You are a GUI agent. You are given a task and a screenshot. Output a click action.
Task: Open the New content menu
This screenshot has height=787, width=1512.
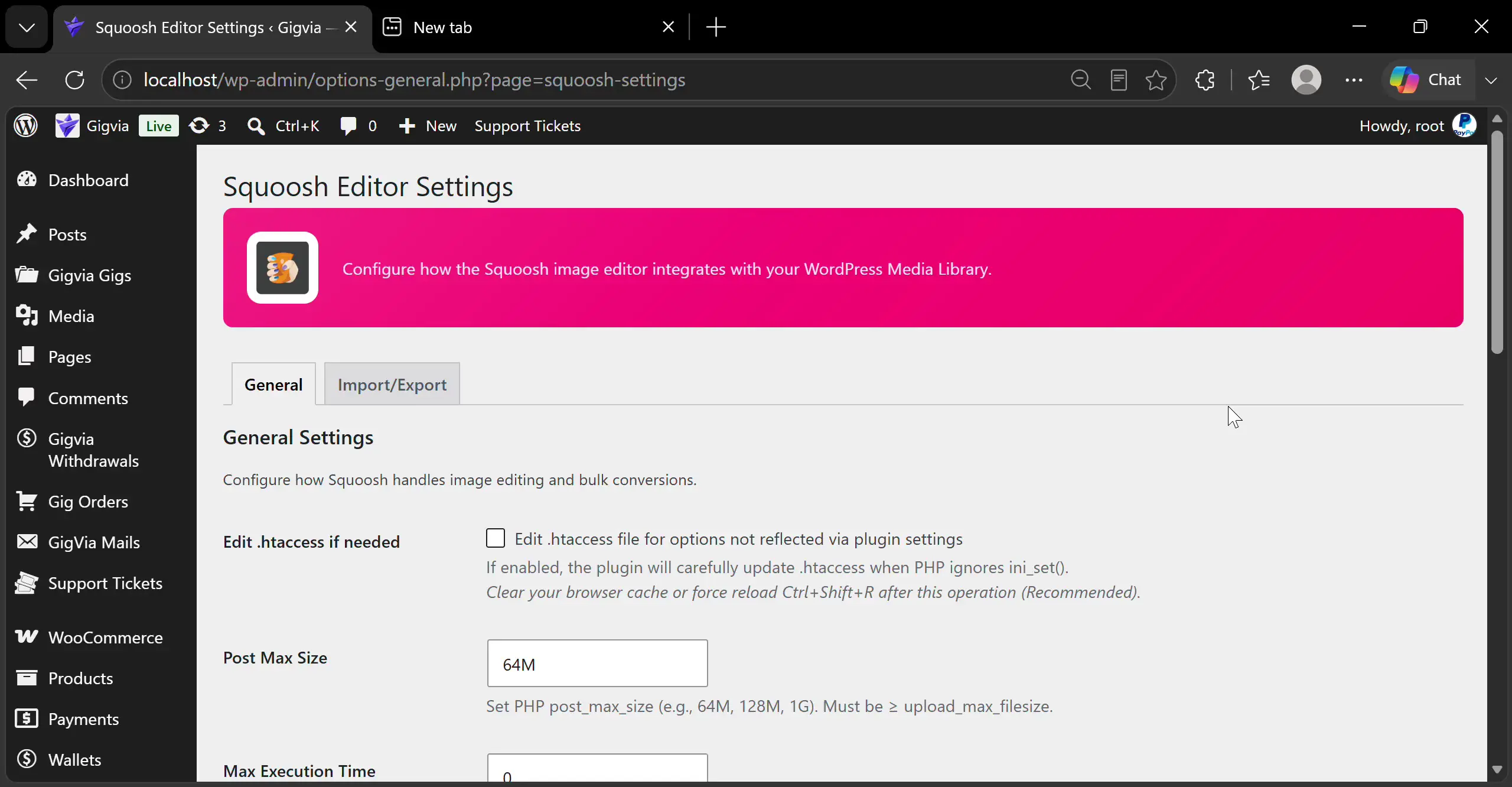427,126
